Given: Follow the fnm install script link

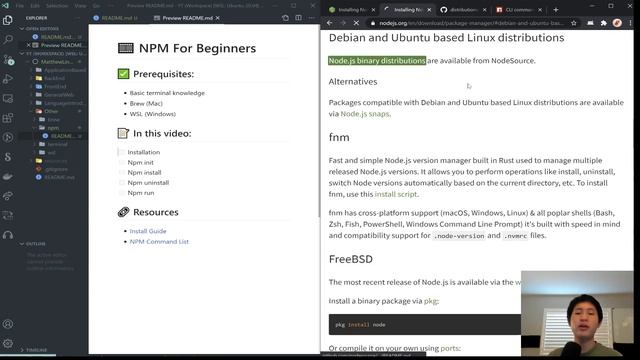Looking at the screenshot, I should point(396,194).
